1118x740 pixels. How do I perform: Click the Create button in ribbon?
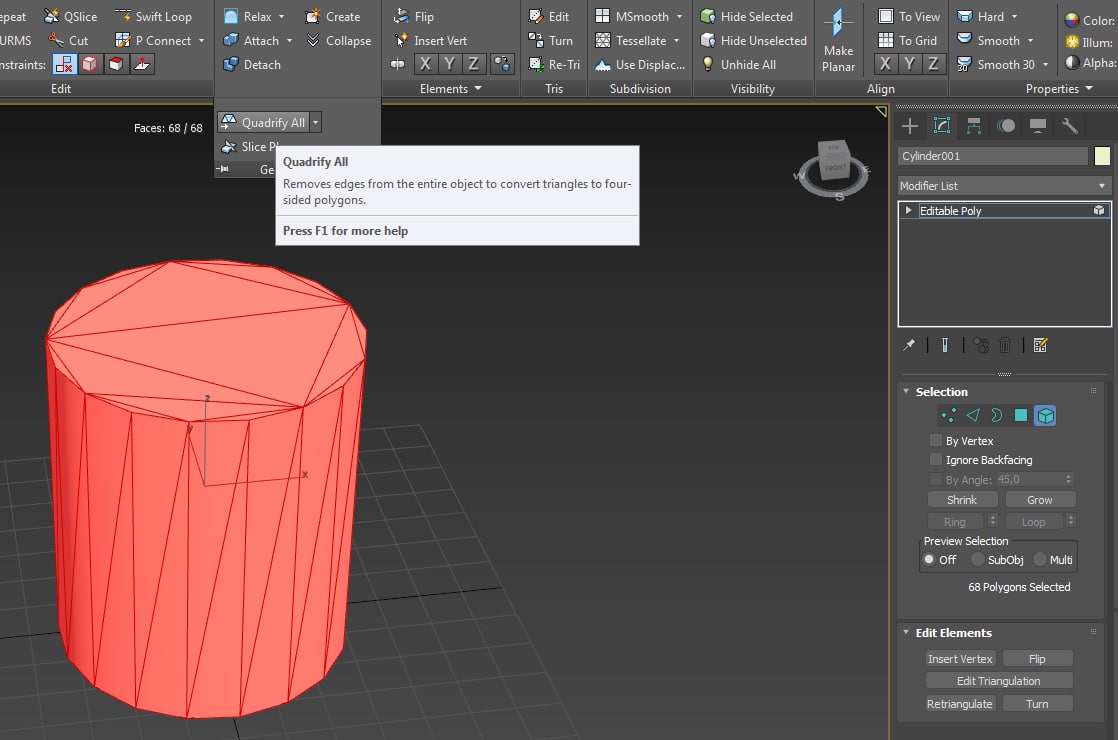(332, 16)
